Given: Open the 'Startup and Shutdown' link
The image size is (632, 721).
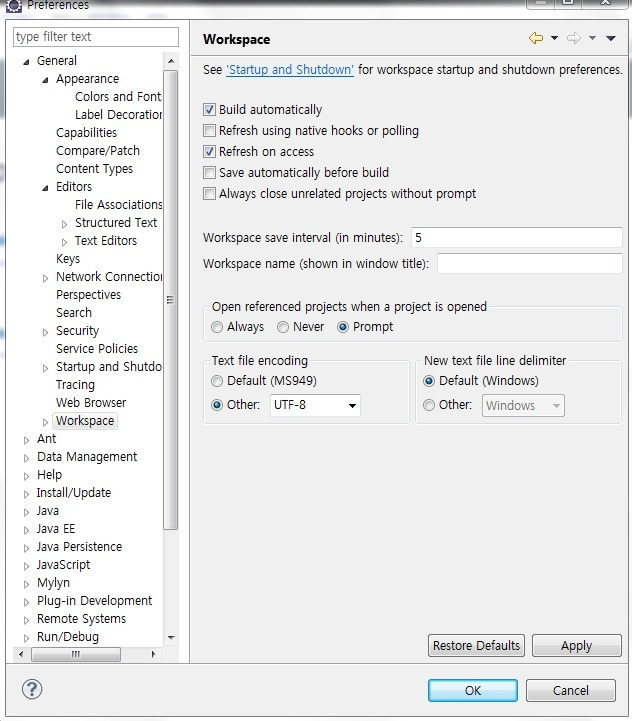Looking at the screenshot, I should coord(290,69).
